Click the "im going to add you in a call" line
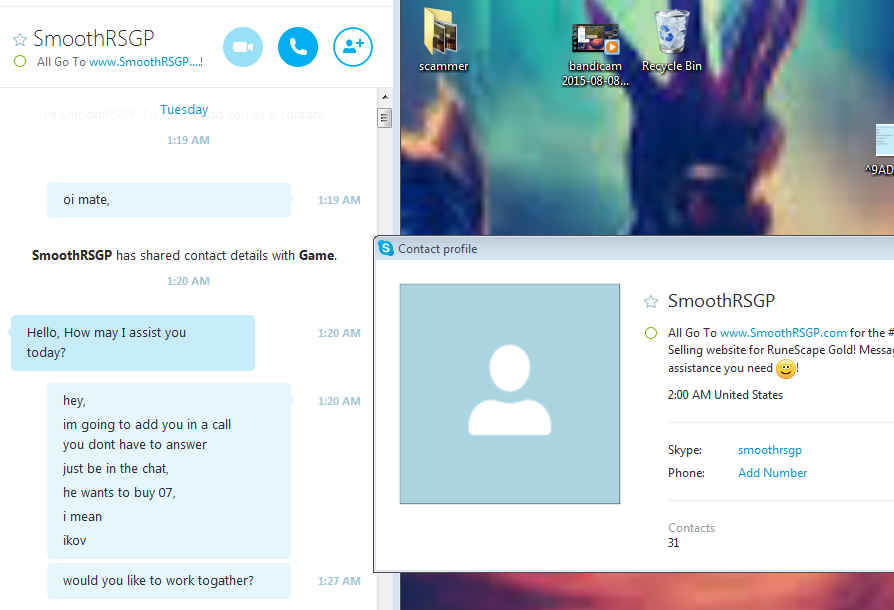 147,425
